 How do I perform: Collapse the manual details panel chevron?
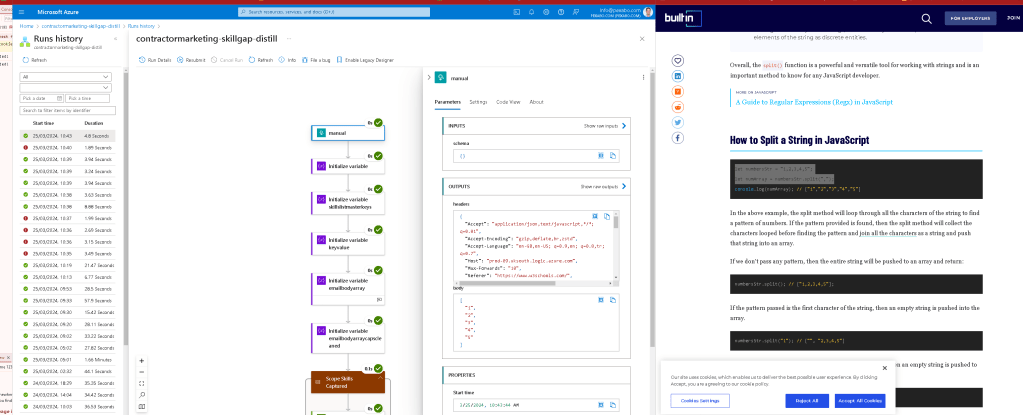coord(429,78)
